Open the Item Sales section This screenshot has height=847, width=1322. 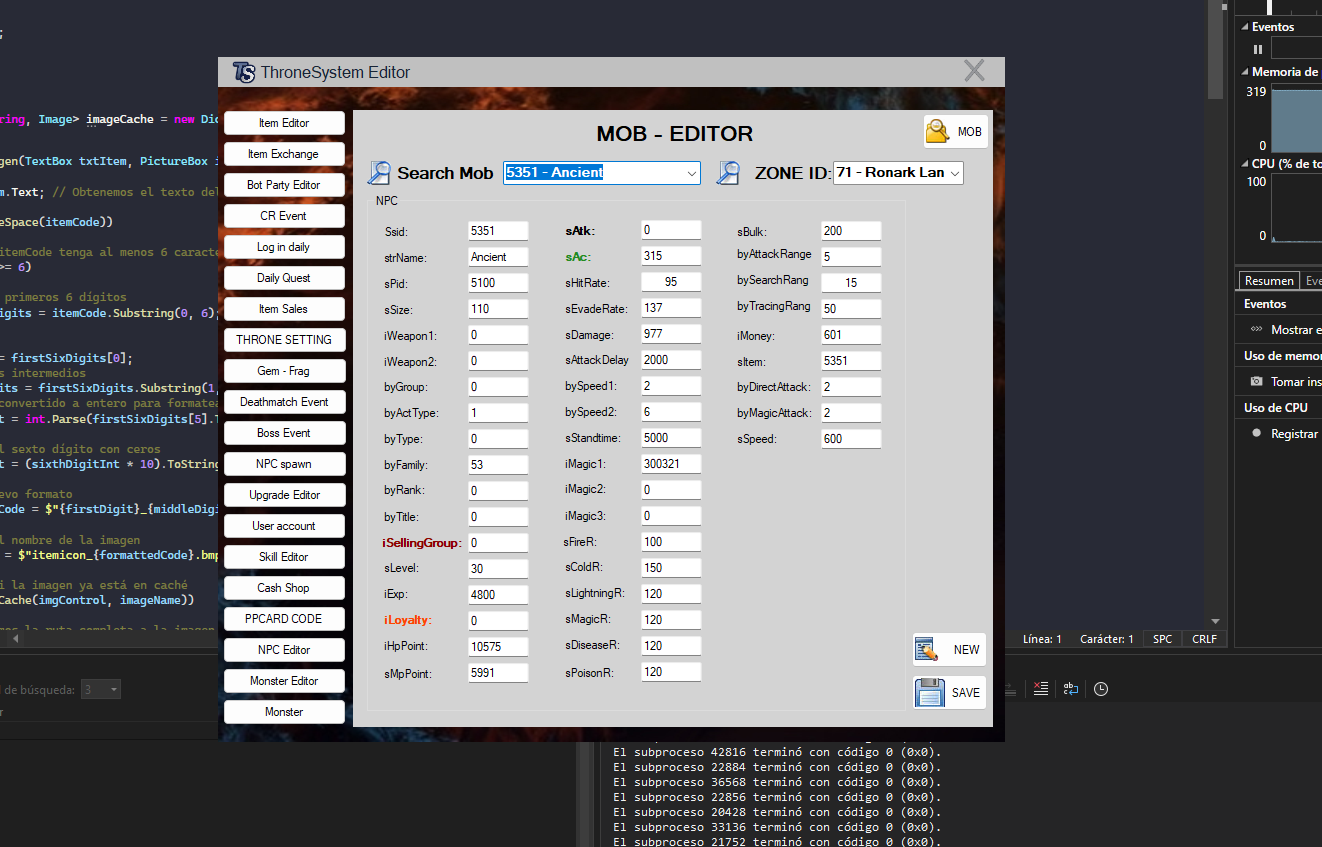(x=284, y=309)
